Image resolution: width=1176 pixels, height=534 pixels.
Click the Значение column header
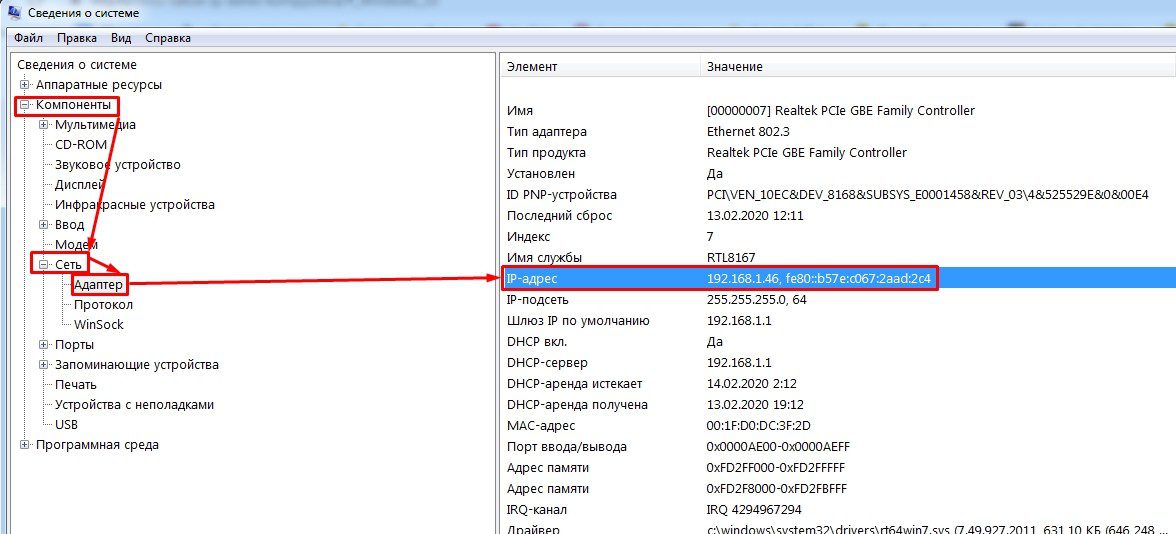938,66
